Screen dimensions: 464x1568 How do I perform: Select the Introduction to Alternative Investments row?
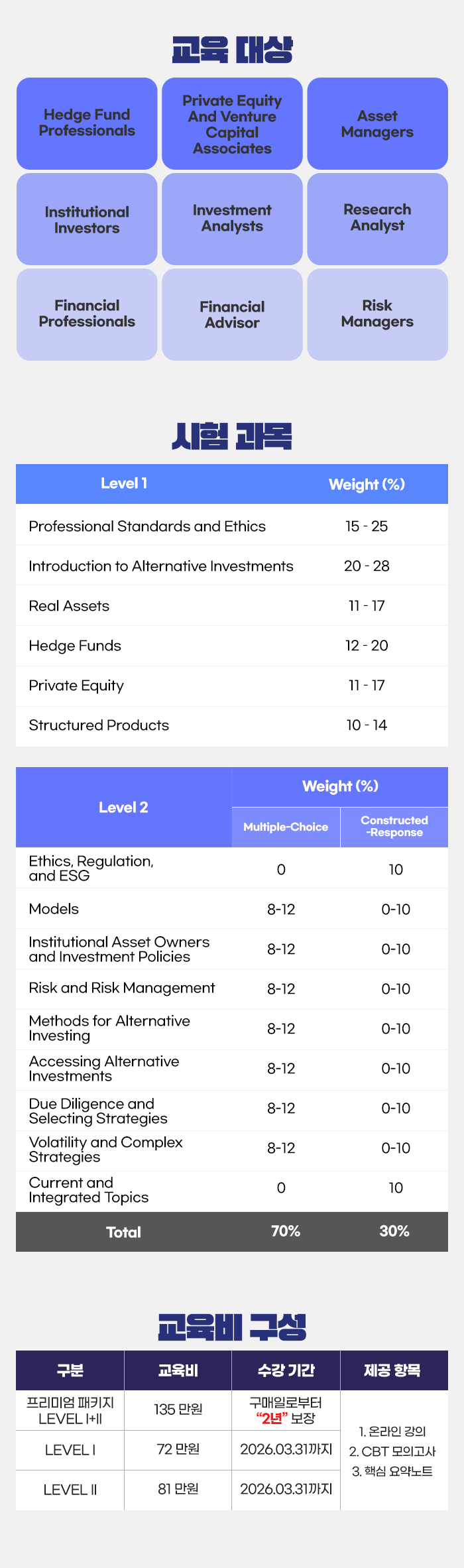(x=161, y=566)
